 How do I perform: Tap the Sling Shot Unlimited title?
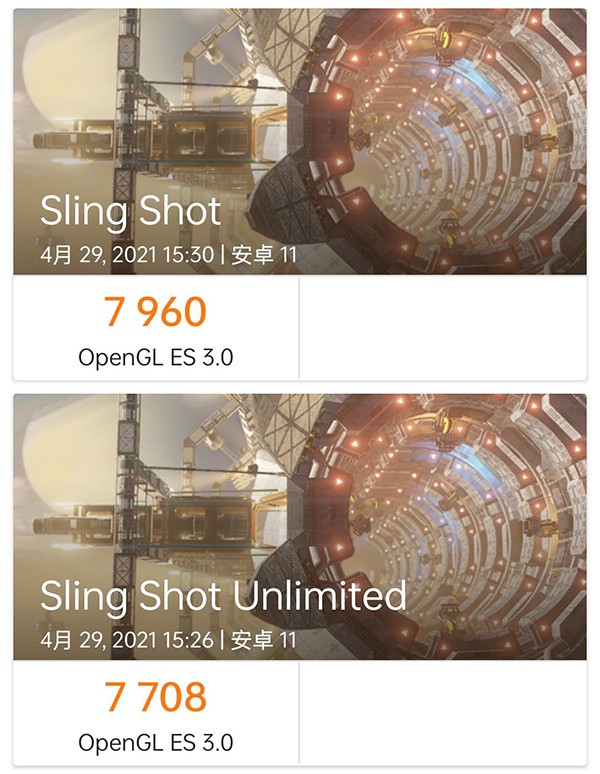click(223, 596)
